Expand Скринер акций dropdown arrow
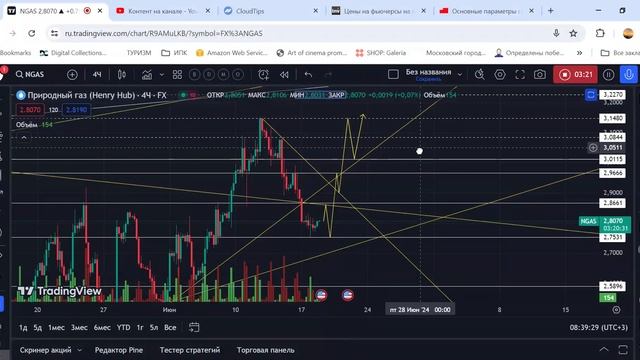Screen dimensions: 640x360 click(79, 350)
